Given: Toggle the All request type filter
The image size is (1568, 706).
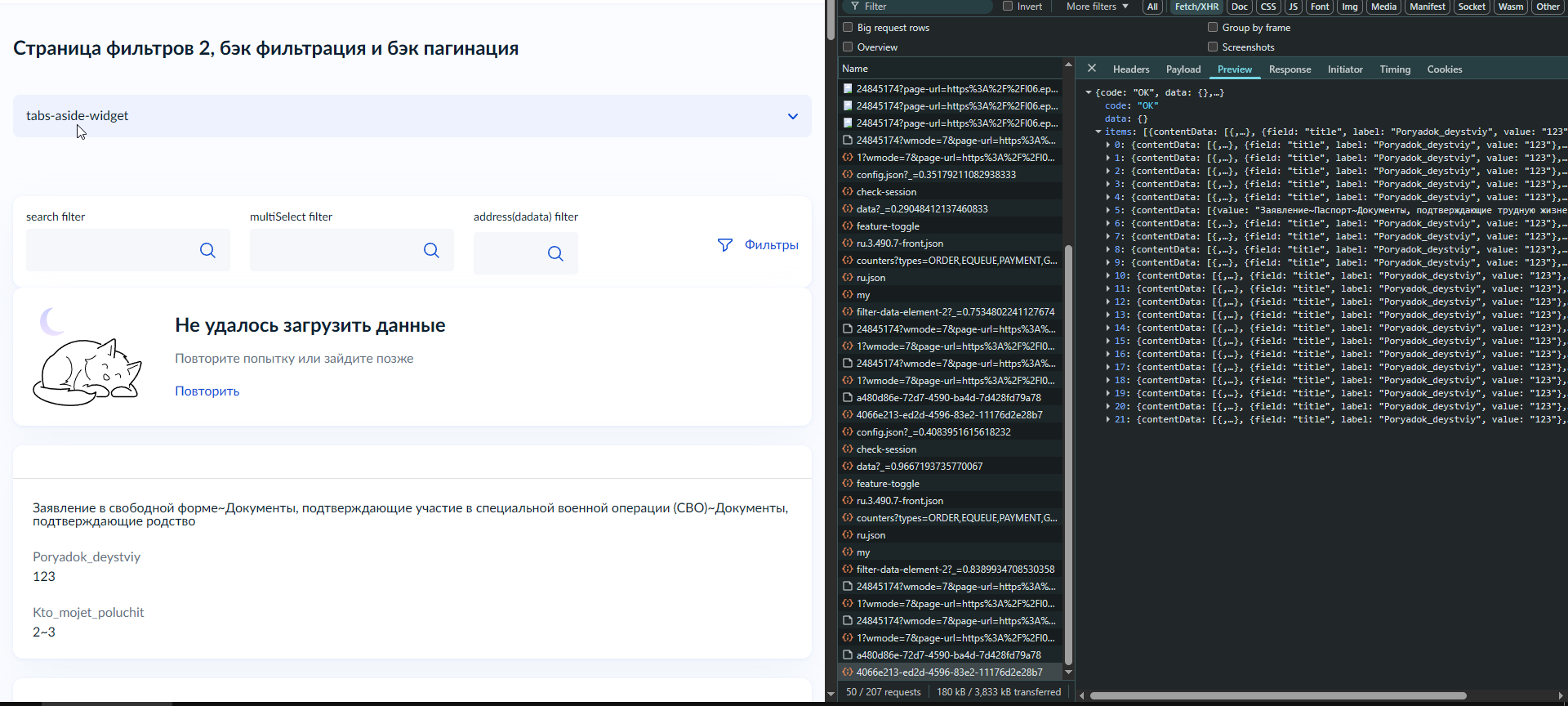Looking at the screenshot, I should tap(1152, 7).
